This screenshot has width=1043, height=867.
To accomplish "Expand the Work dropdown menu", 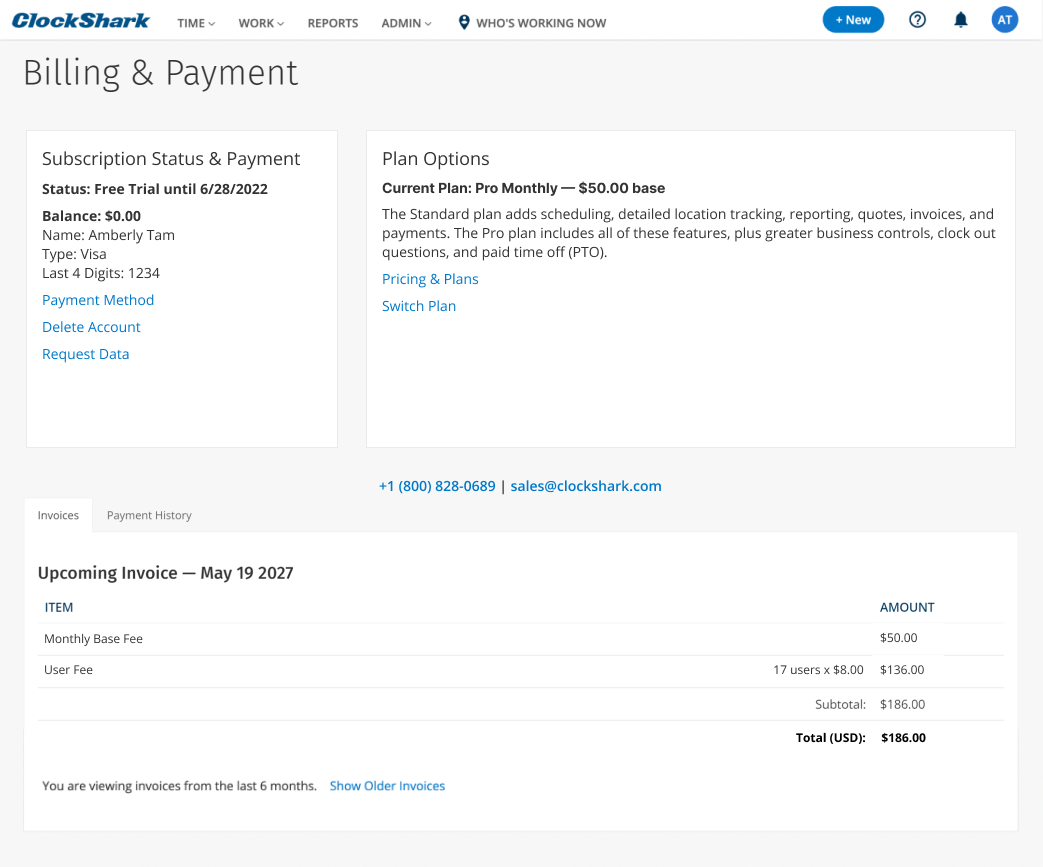I will pyautogui.click(x=261, y=23).
